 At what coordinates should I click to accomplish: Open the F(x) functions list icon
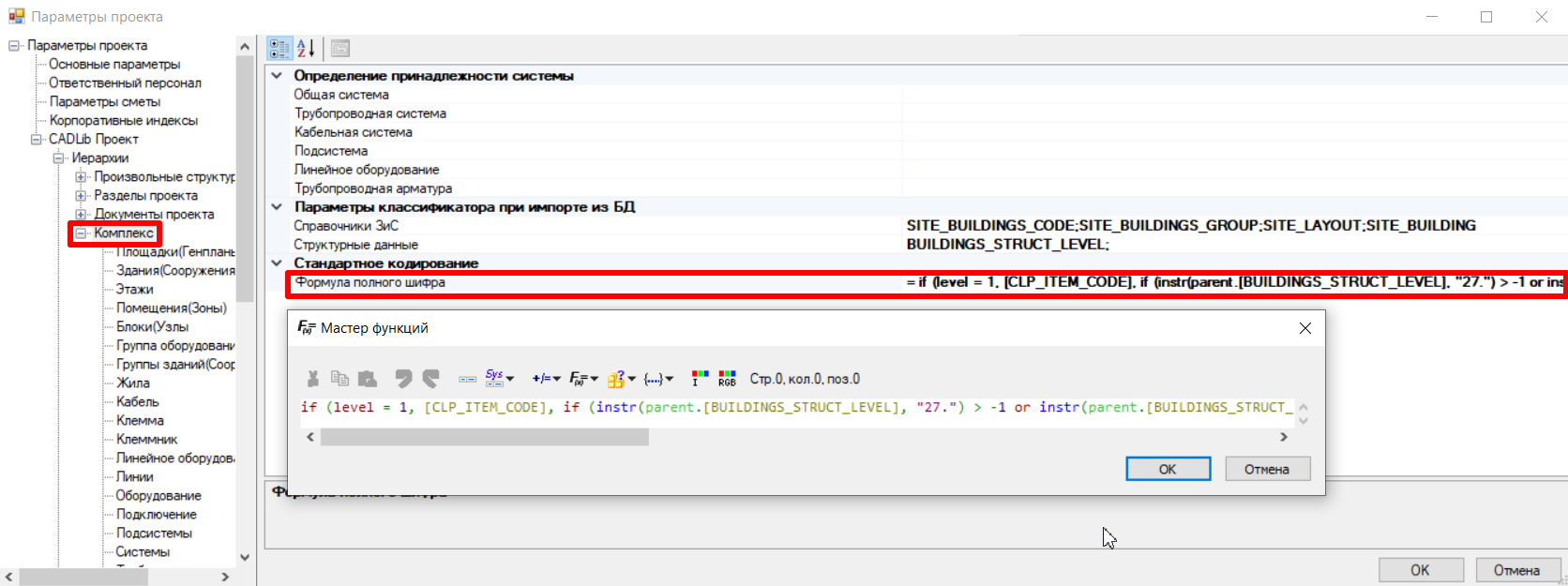click(583, 379)
